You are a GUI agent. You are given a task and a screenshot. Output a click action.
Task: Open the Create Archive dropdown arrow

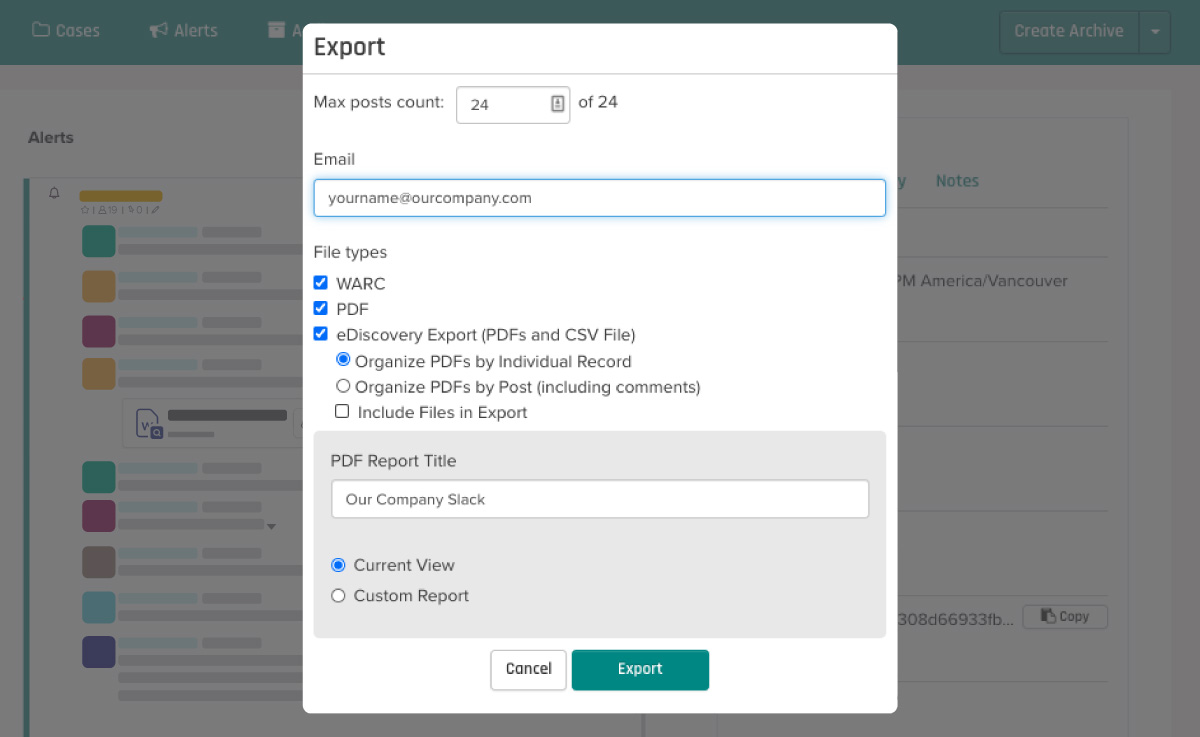(x=1155, y=32)
